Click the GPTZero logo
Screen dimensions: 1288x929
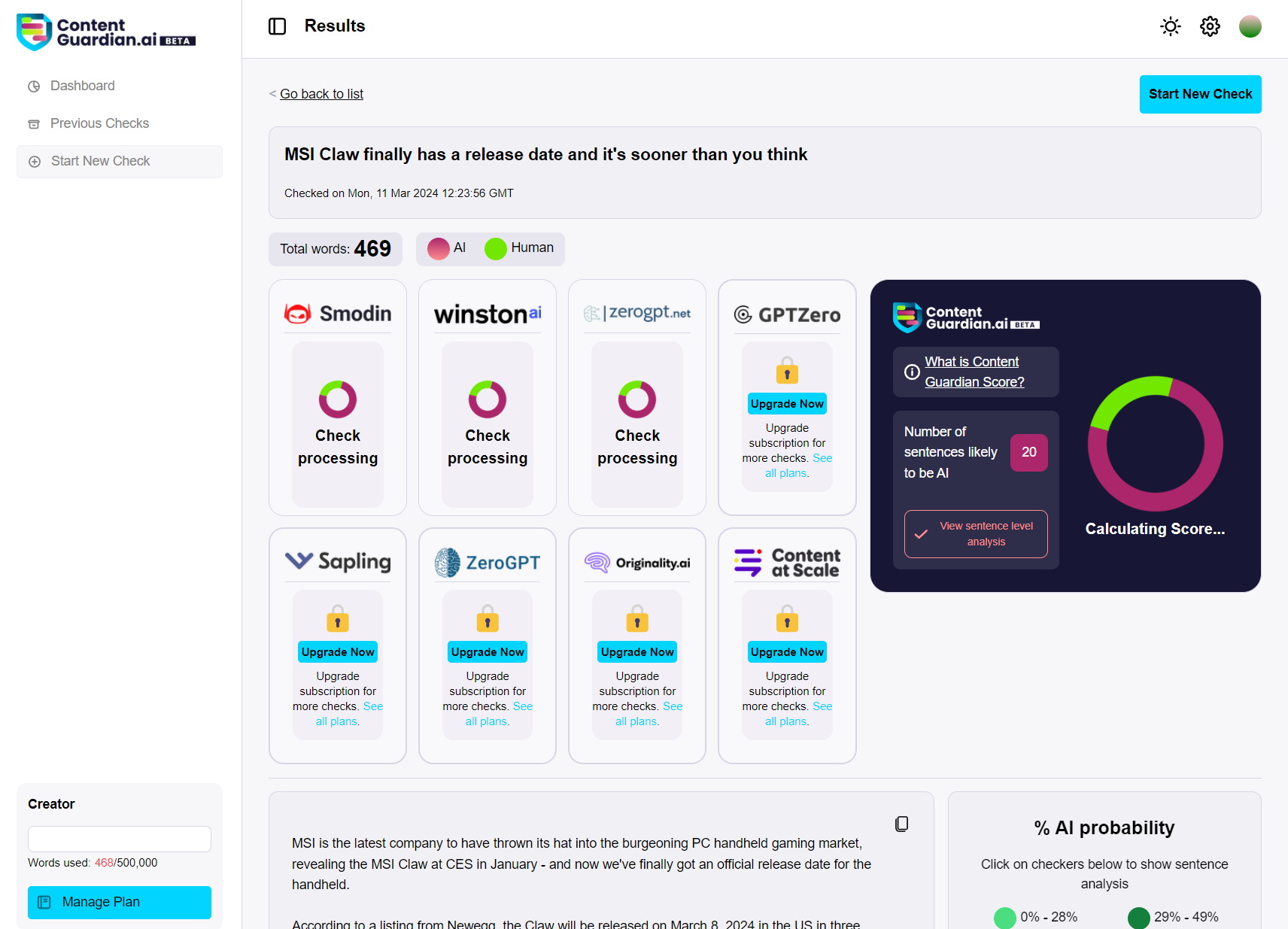[x=787, y=314]
